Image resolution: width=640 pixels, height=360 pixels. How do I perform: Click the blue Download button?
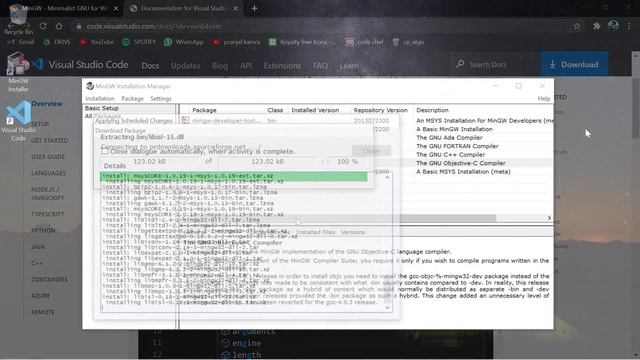tap(575, 64)
